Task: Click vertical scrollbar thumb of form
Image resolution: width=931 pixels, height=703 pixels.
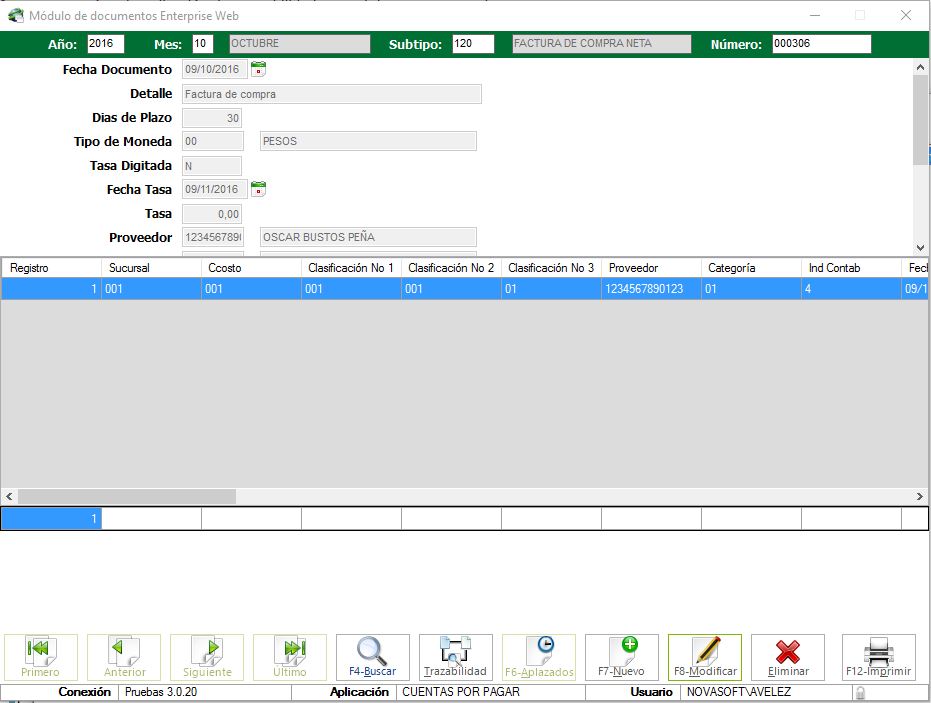Action: pos(920,121)
